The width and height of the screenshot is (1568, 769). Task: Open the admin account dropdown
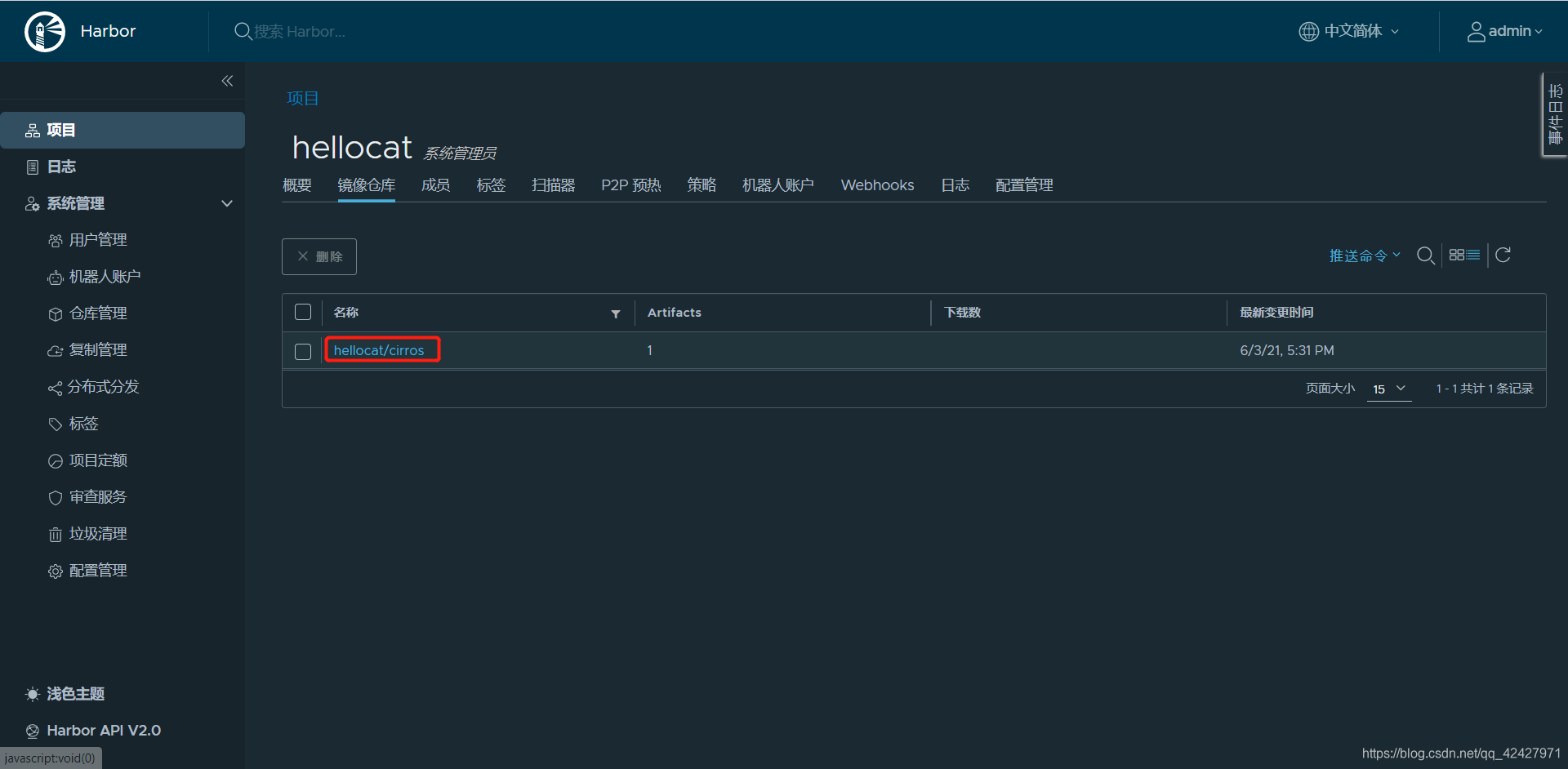click(x=1504, y=31)
